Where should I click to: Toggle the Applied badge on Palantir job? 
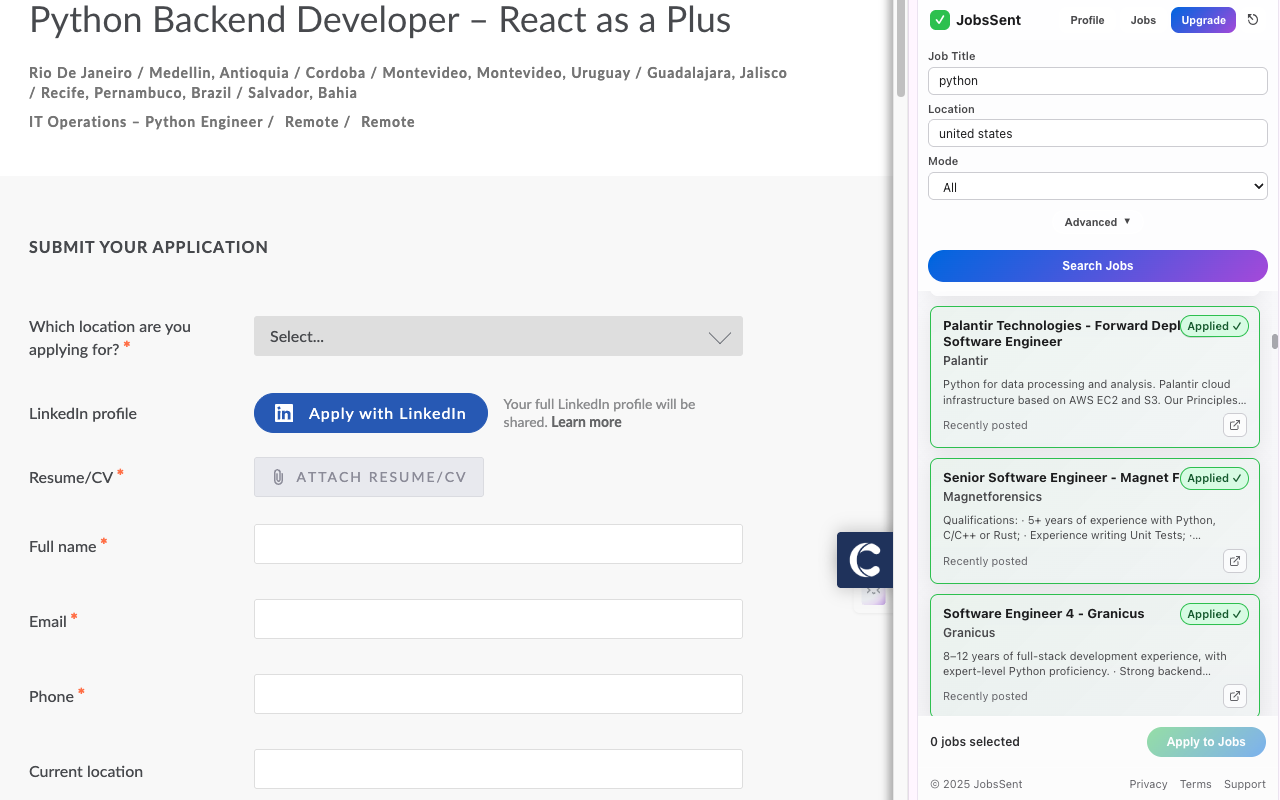click(x=1214, y=326)
